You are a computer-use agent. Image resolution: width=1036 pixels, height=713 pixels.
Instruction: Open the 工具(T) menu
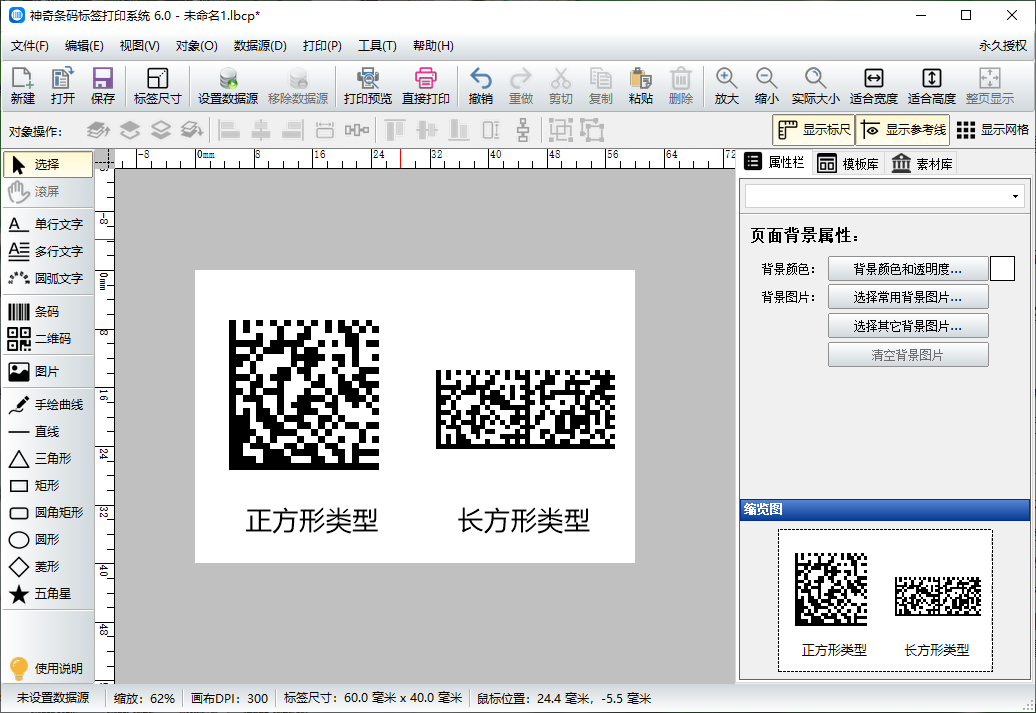coord(377,46)
